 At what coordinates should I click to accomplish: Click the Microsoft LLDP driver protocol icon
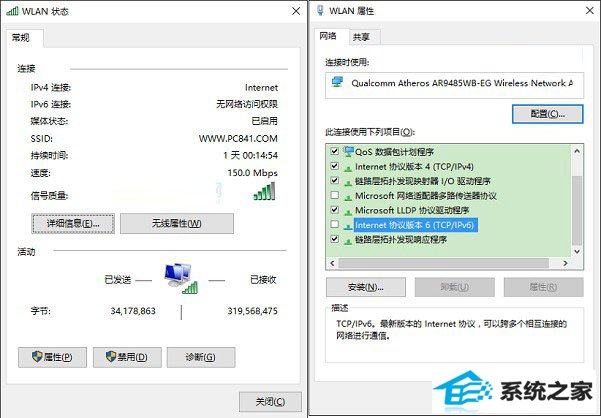coord(348,211)
